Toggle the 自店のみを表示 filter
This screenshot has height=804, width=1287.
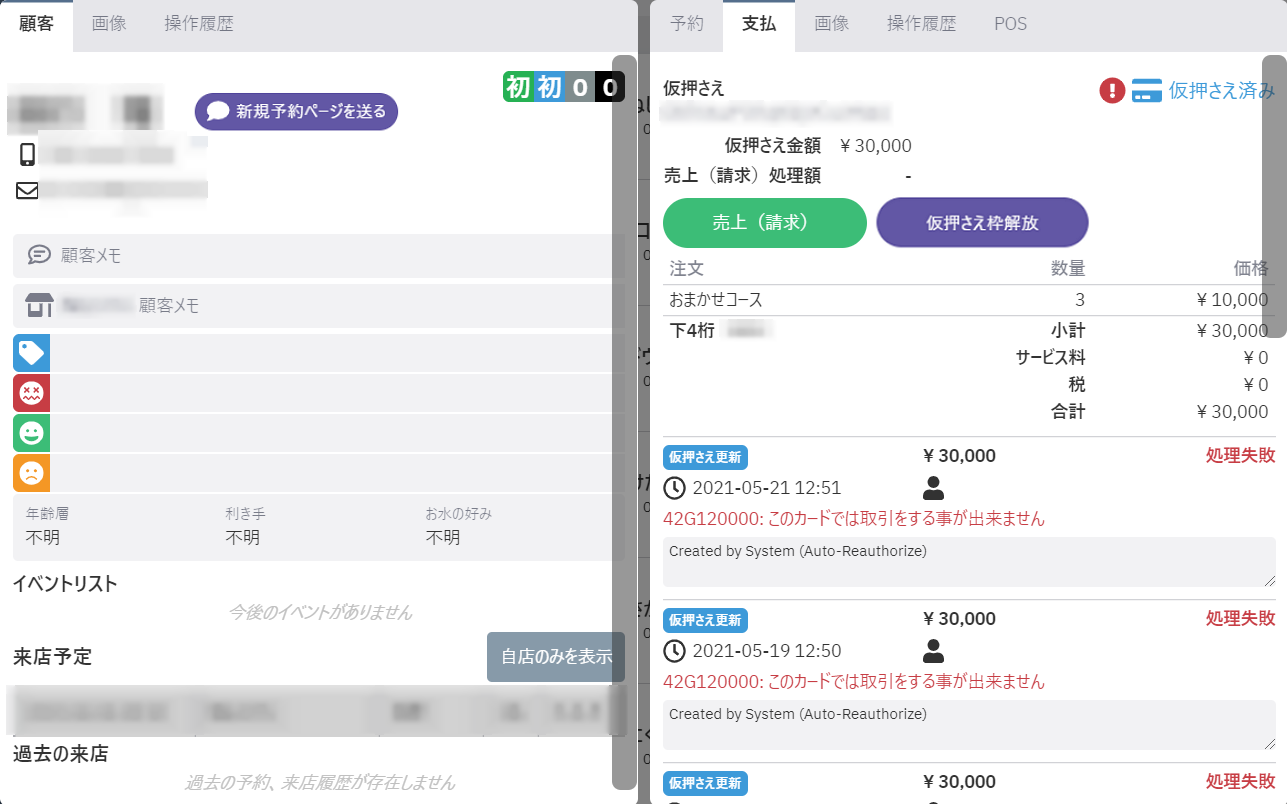pos(555,657)
